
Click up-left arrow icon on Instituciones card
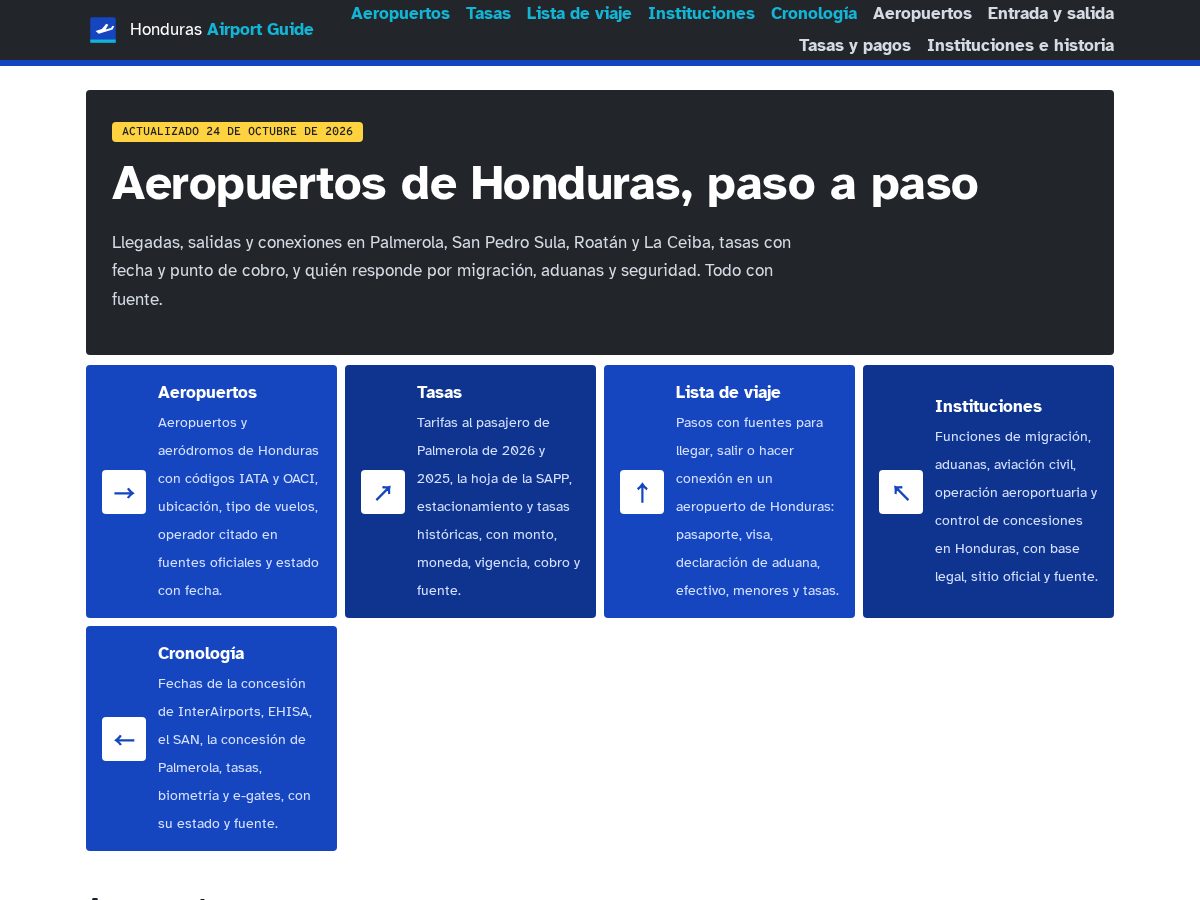point(901,492)
